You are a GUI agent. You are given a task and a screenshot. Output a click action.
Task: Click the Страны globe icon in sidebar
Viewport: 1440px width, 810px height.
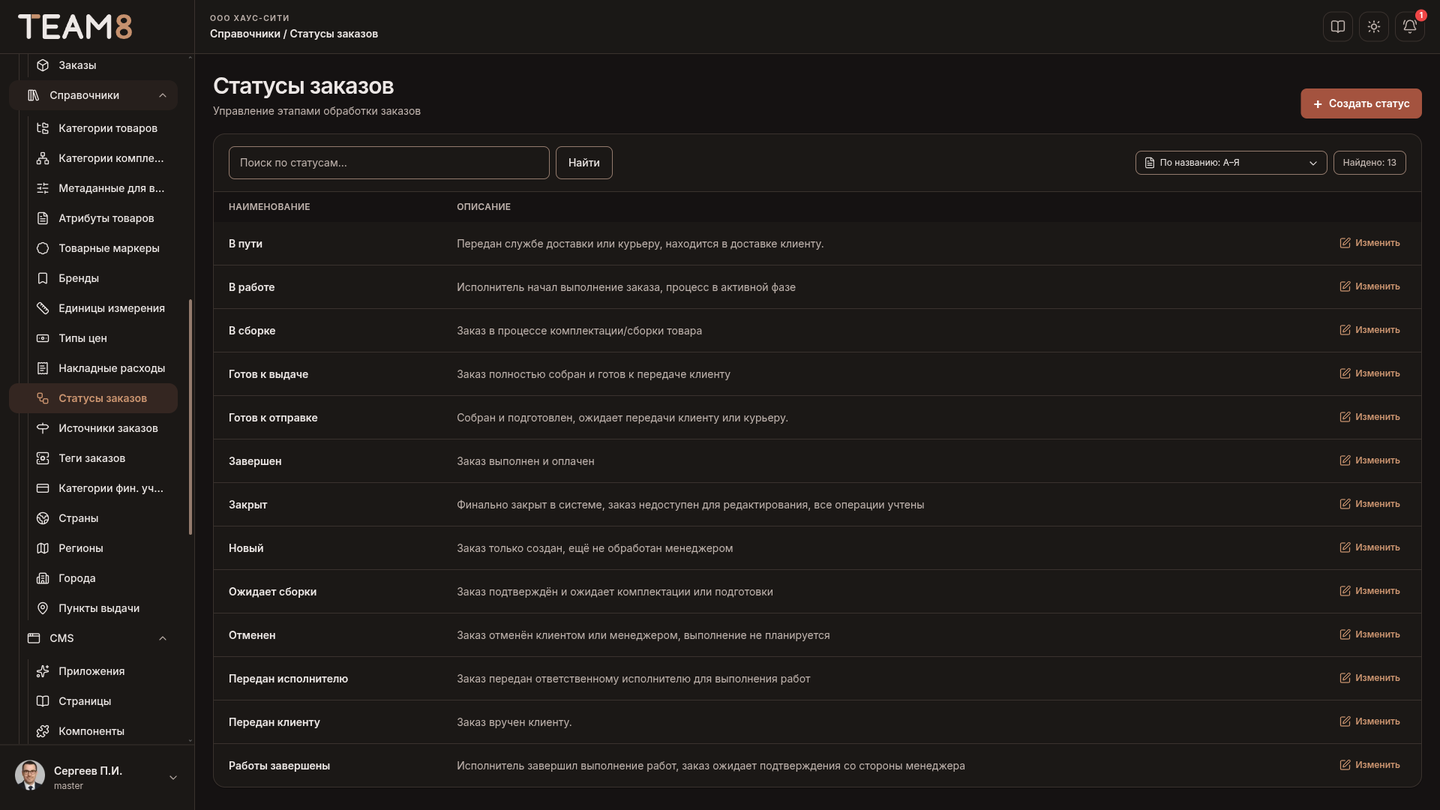[x=43, y=518]
